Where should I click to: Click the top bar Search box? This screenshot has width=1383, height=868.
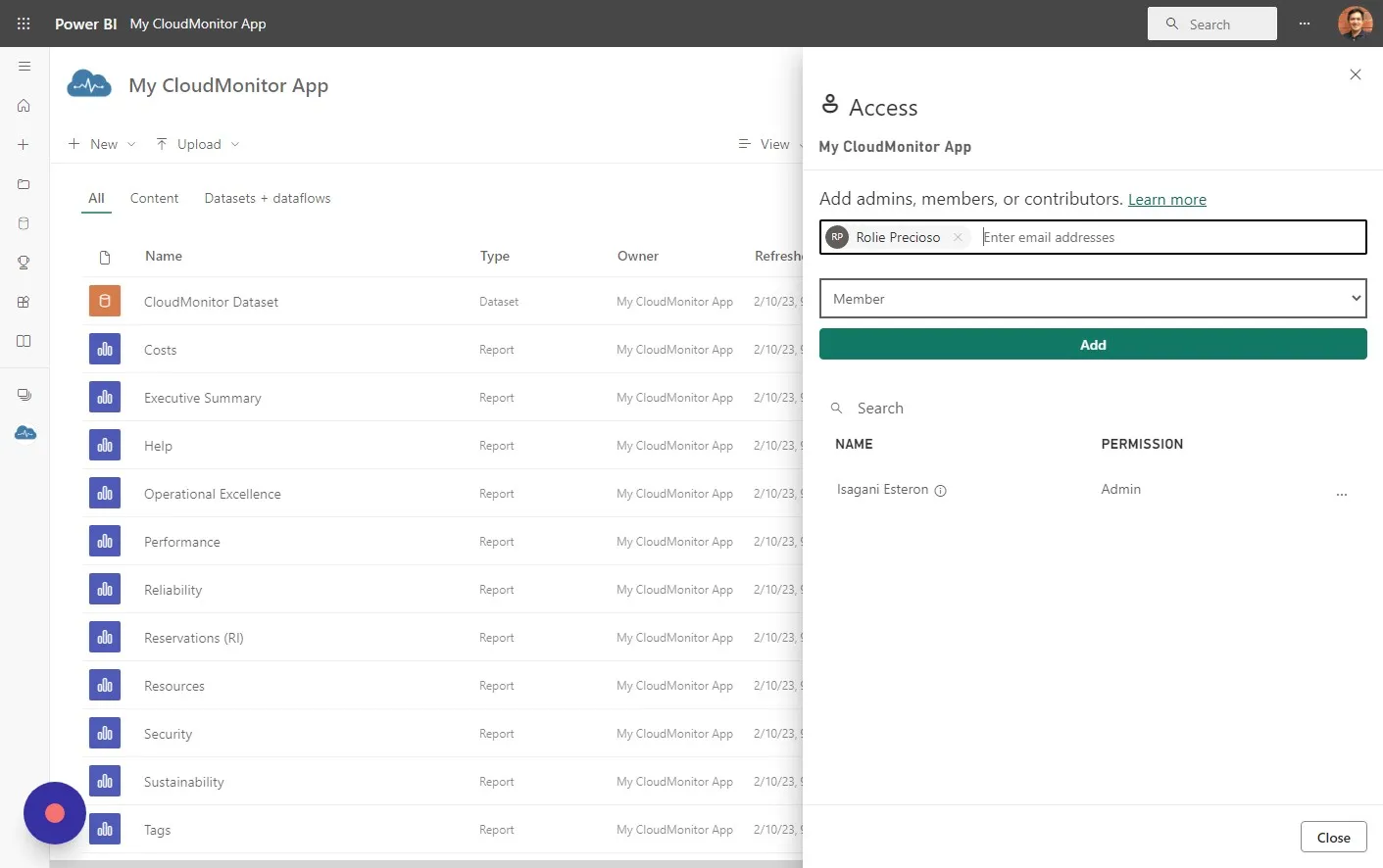pos(1212,24)
